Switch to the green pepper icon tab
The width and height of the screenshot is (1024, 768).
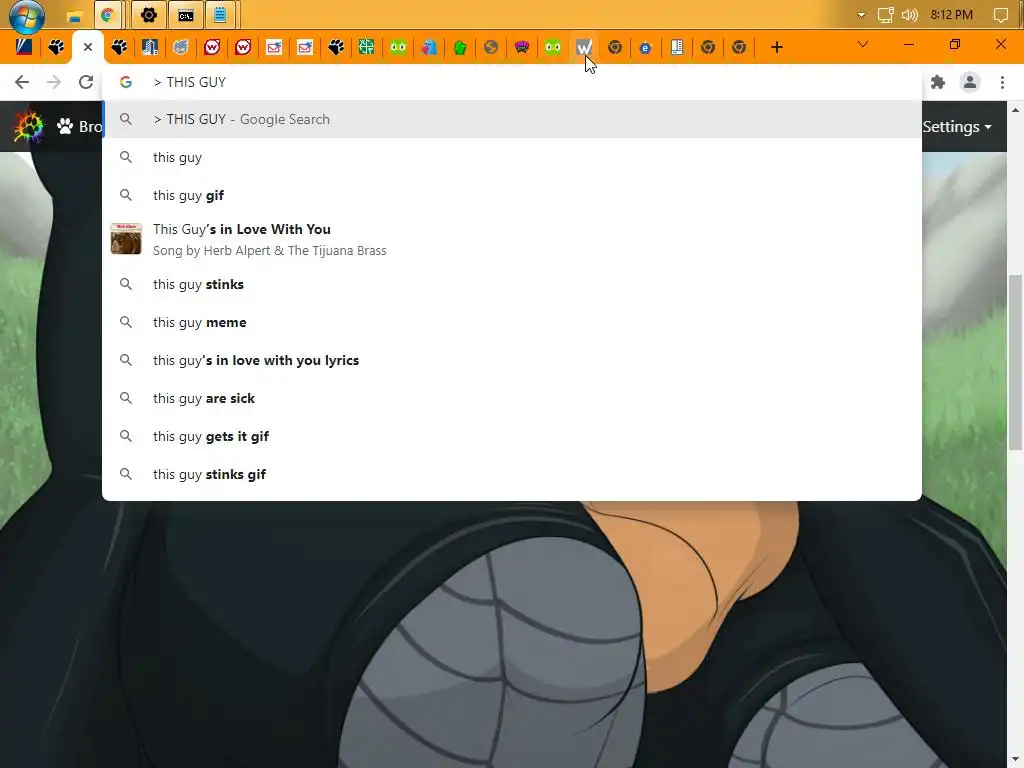click(460, 47)
